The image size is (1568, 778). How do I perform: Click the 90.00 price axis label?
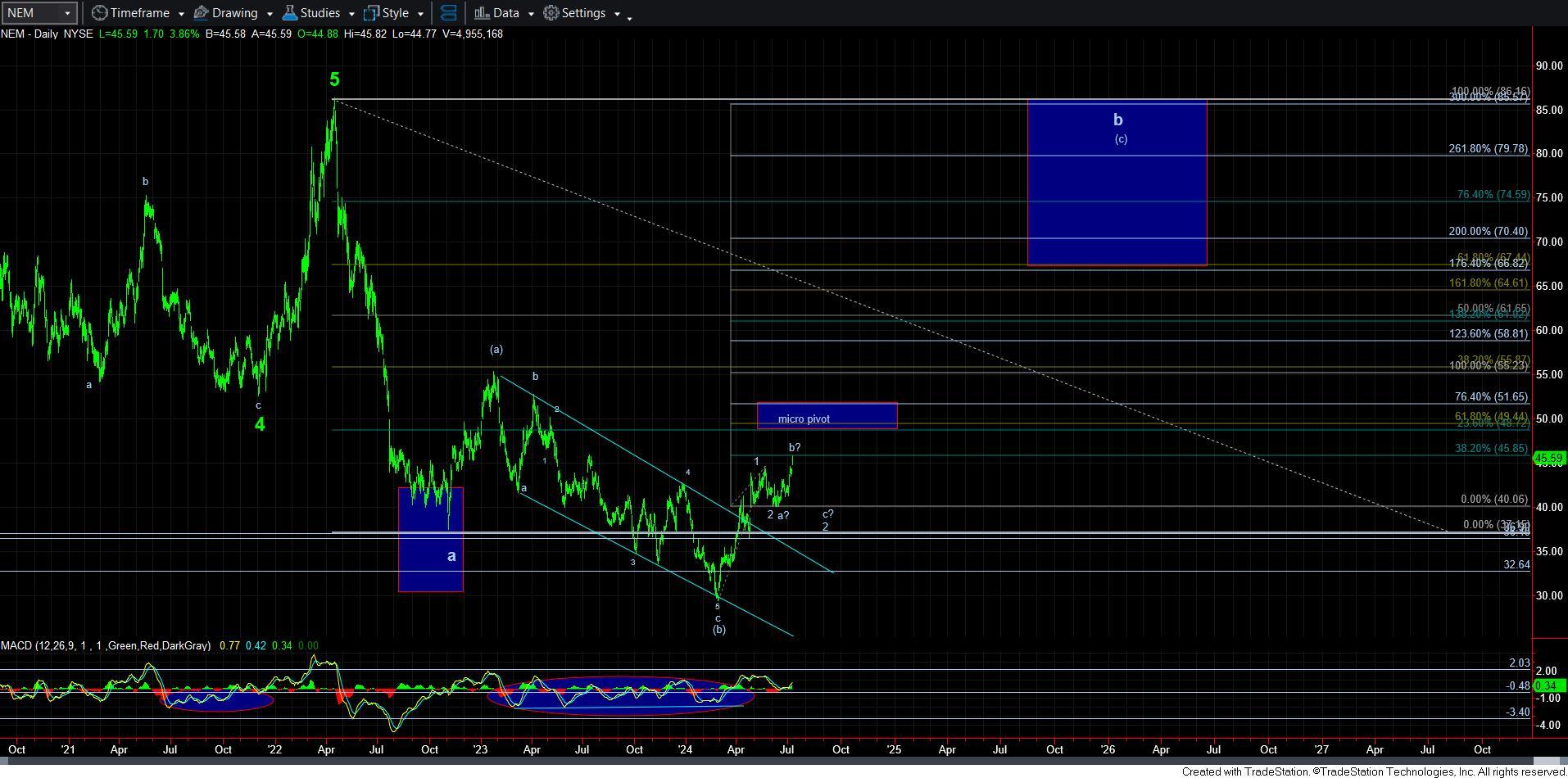click(1549, 66)
